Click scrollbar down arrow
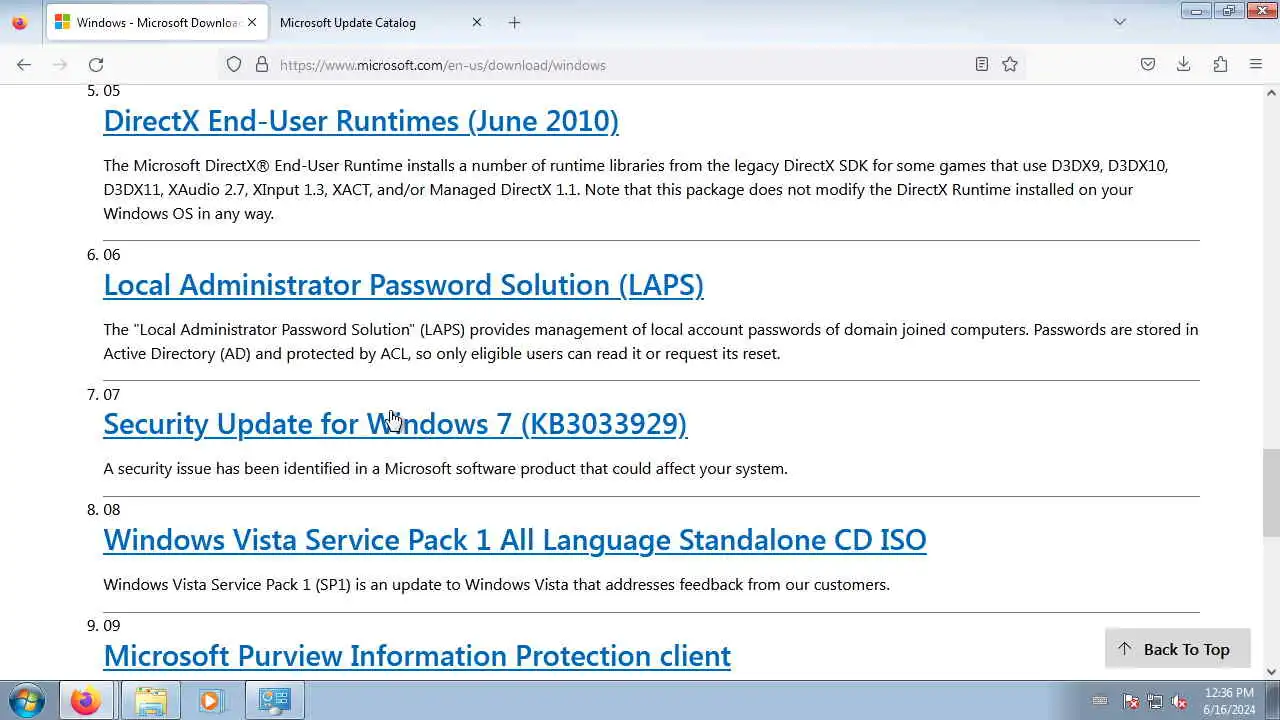This screenshot has height=720, width=1280. 1271,672
